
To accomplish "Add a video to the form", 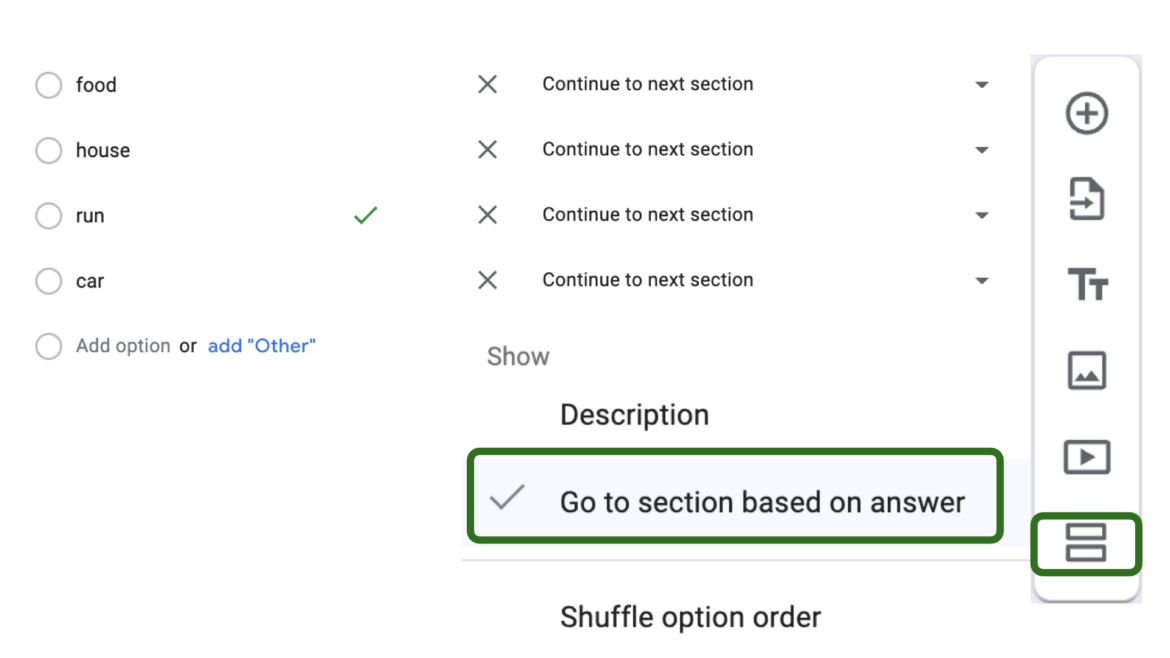I will [x=1086, y=456].
